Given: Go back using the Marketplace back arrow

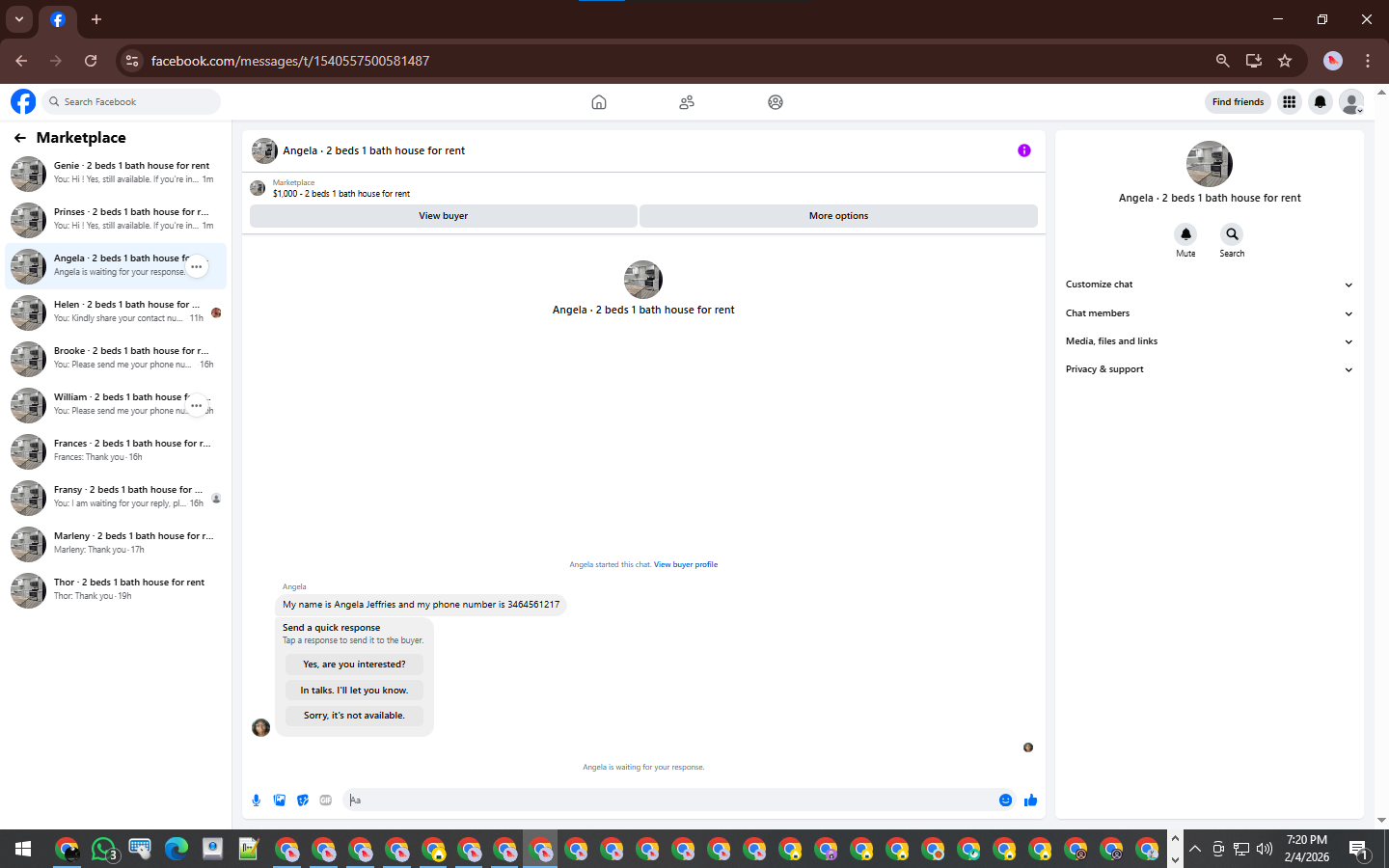Looking at the screenshot, I should tap(20, 138).
